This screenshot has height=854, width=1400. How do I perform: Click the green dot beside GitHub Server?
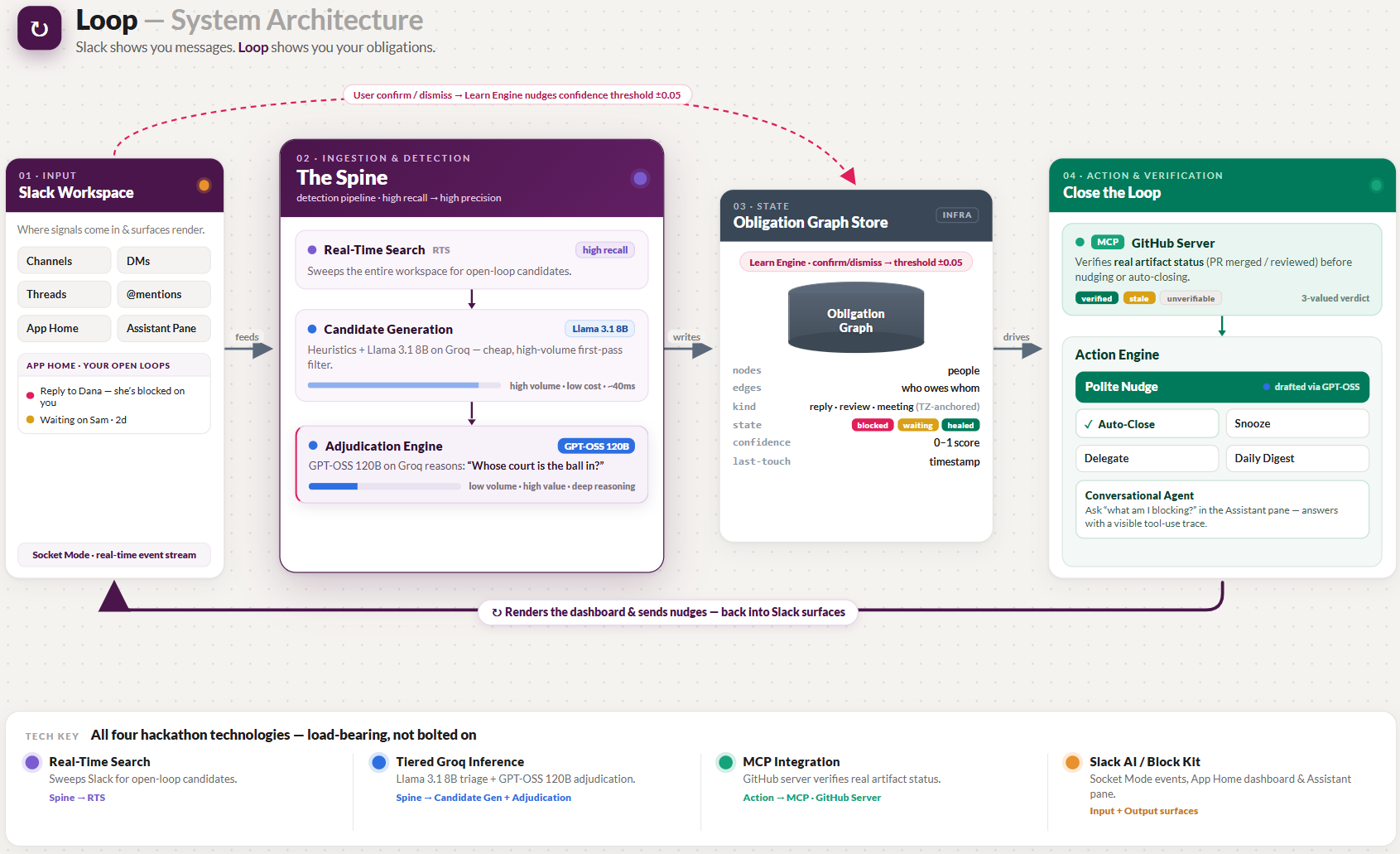1080,243
